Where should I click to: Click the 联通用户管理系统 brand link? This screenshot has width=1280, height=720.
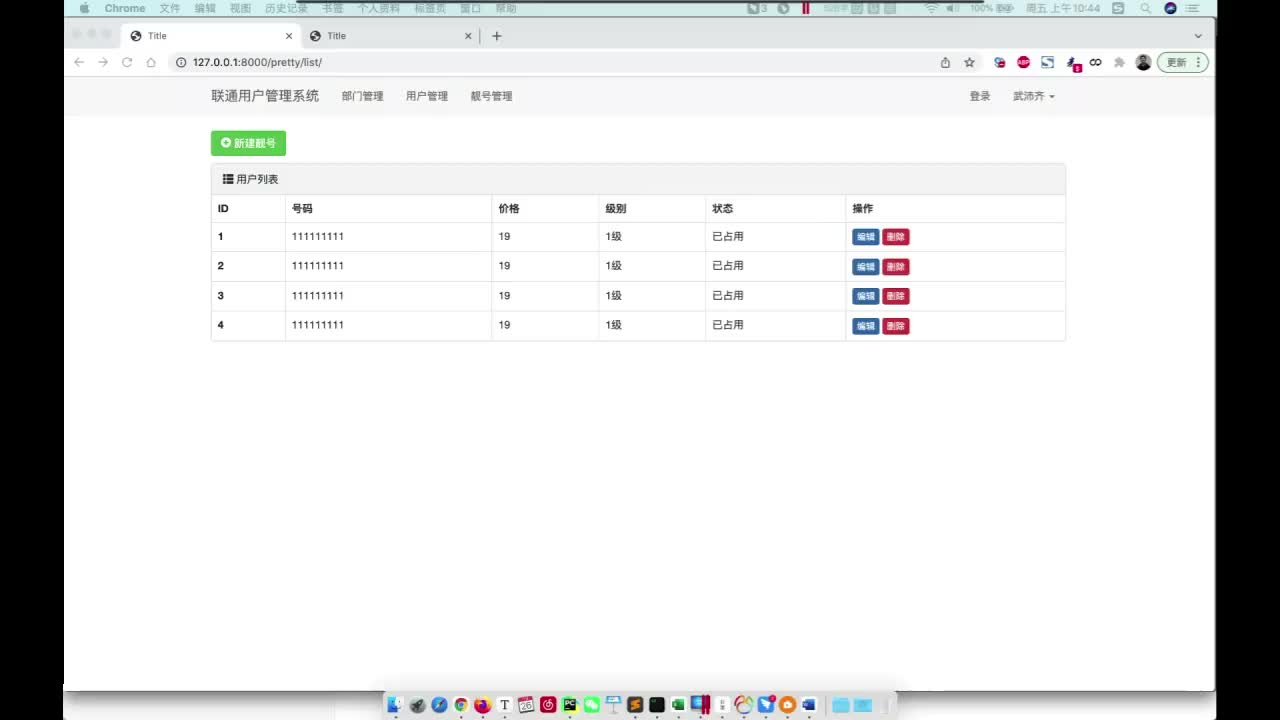pos(265,96)
